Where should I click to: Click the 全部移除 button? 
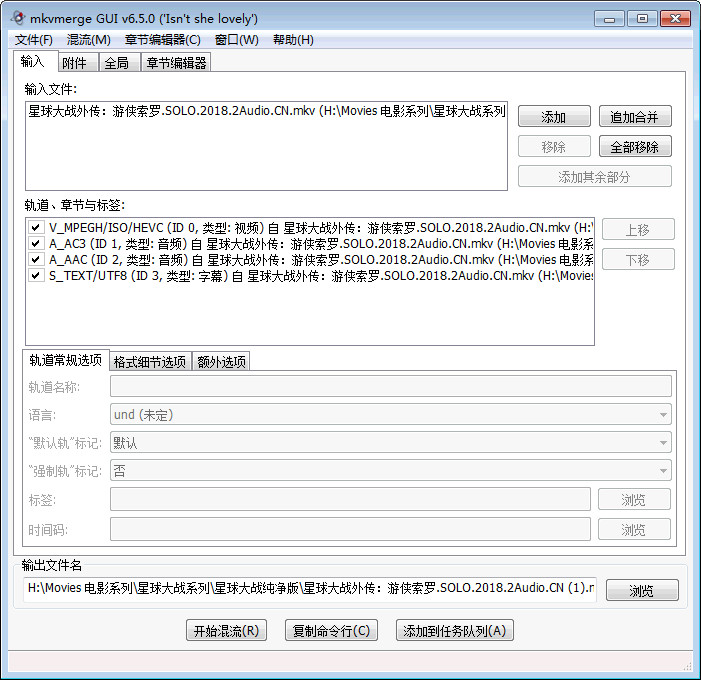[634, 147]
